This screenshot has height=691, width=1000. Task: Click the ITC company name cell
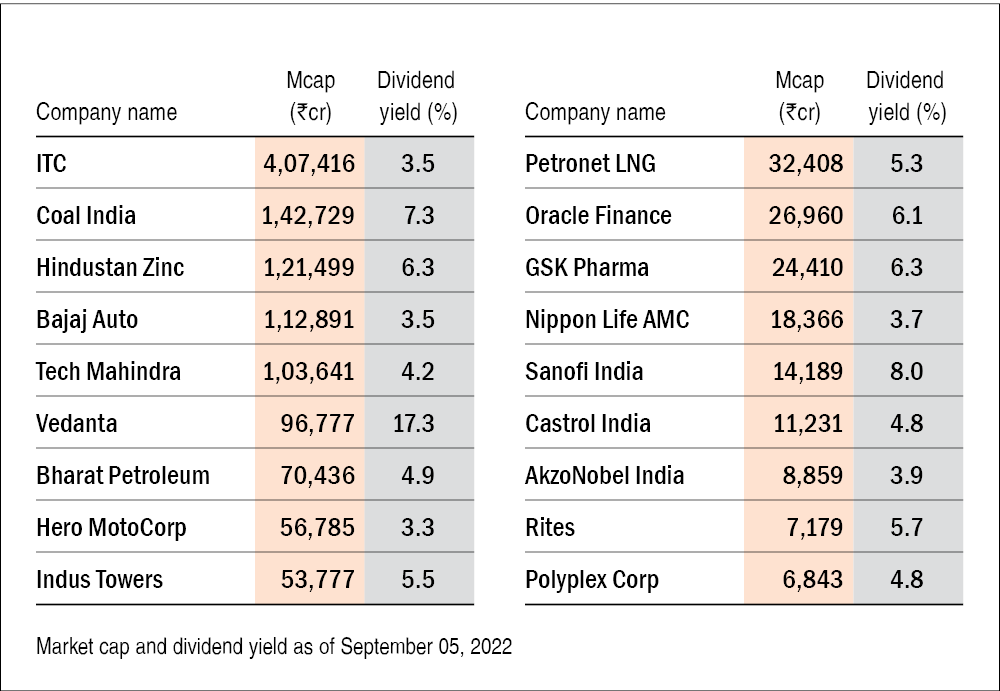52,163
